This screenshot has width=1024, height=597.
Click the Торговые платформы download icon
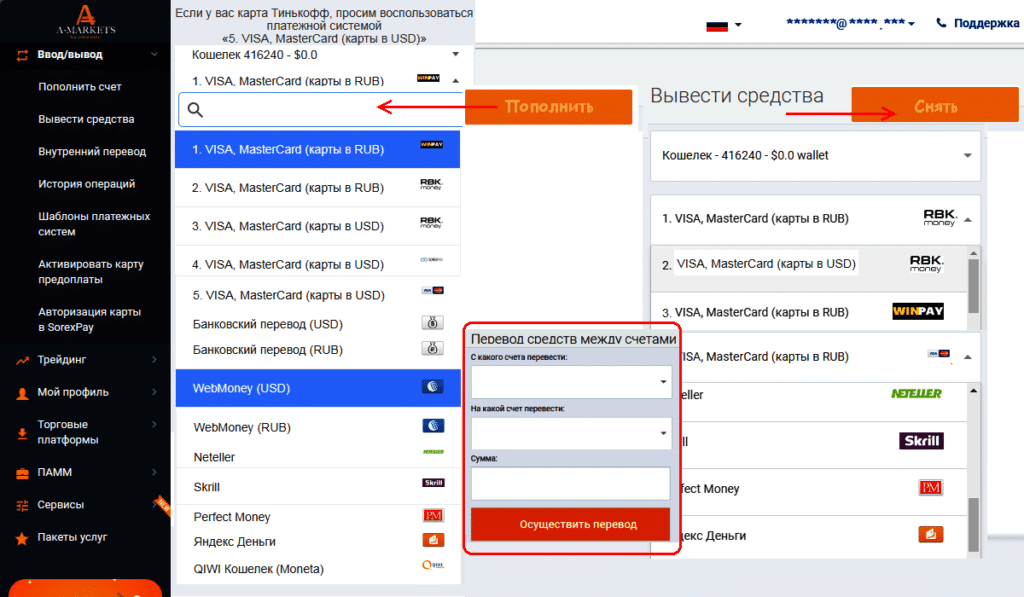pyautogui.click(x=22, y=434)
